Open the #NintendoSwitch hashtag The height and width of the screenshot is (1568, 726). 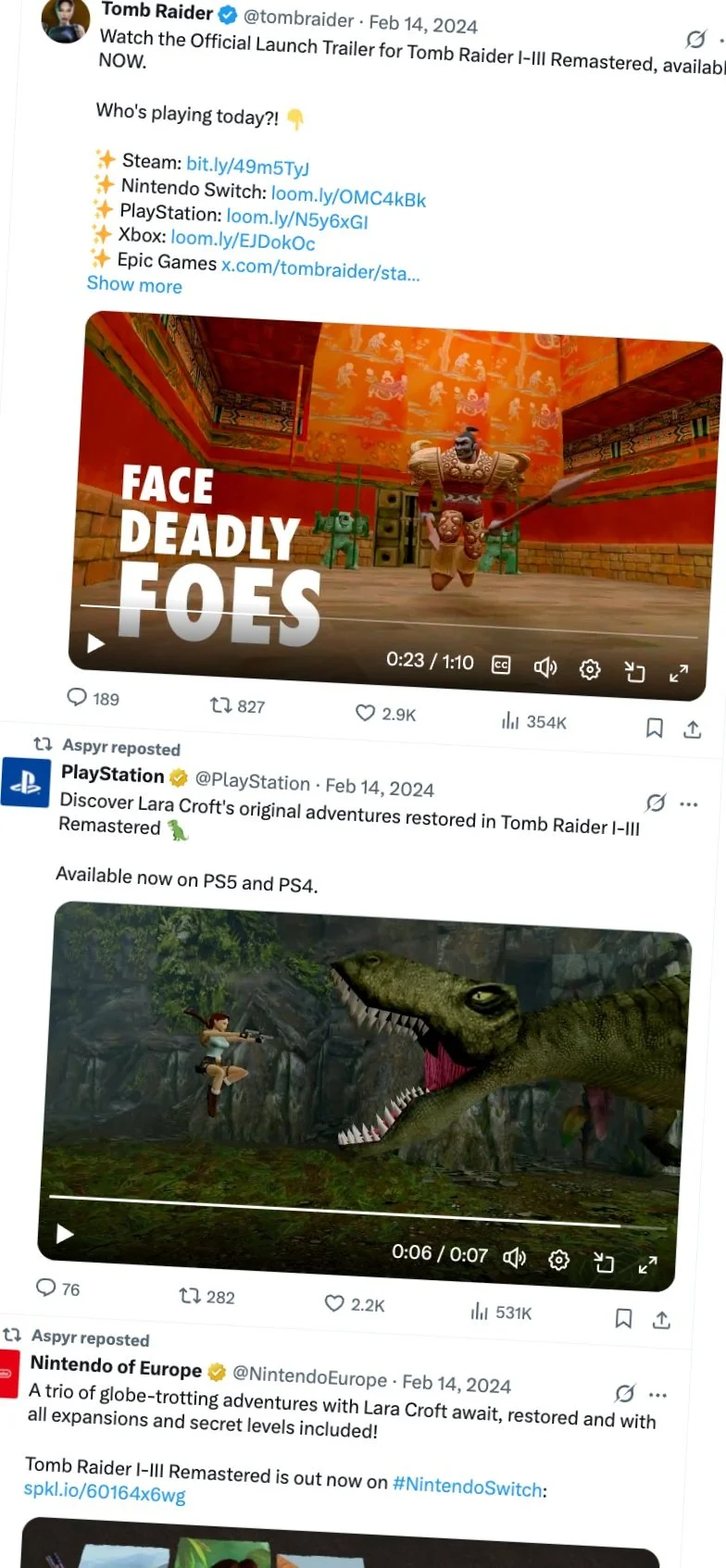(x=468, y=1486)
